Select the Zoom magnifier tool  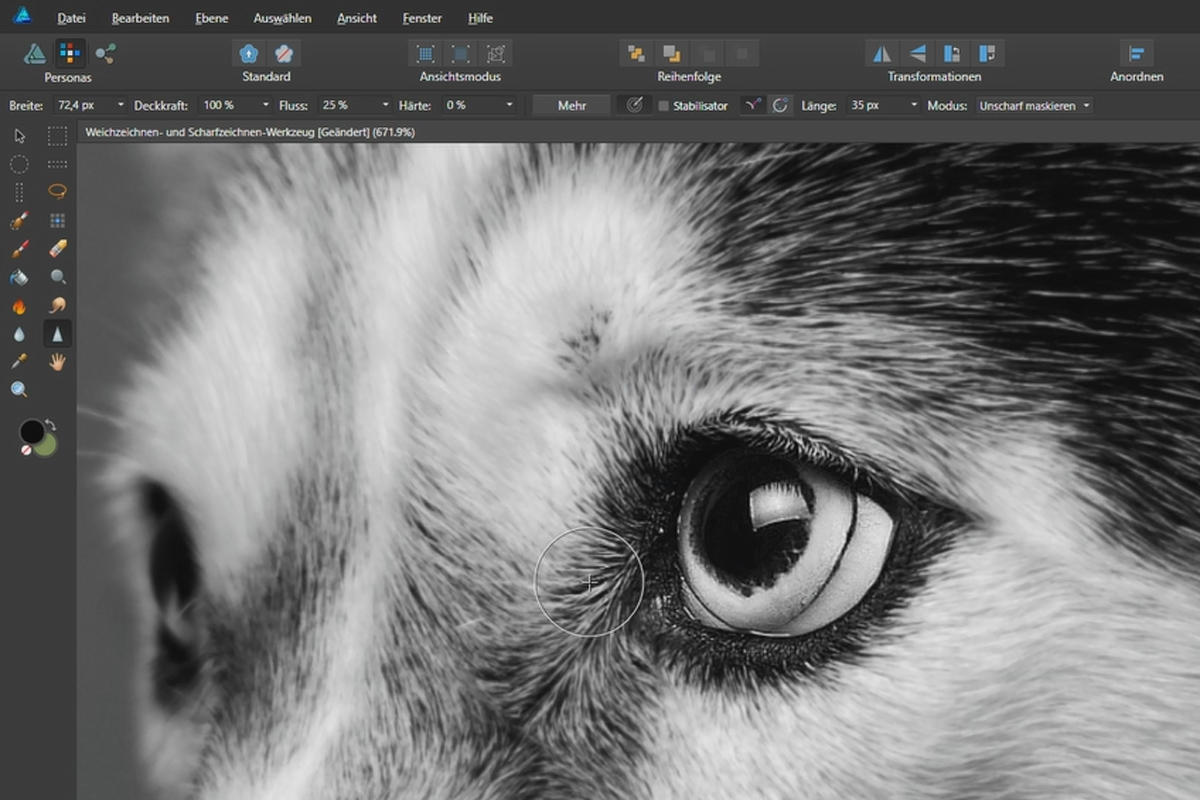point(19,389)
